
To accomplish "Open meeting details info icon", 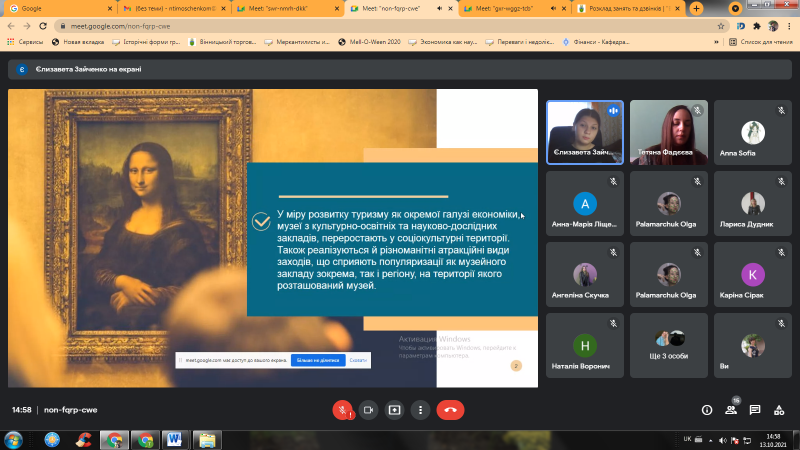I will pos(707,410).
